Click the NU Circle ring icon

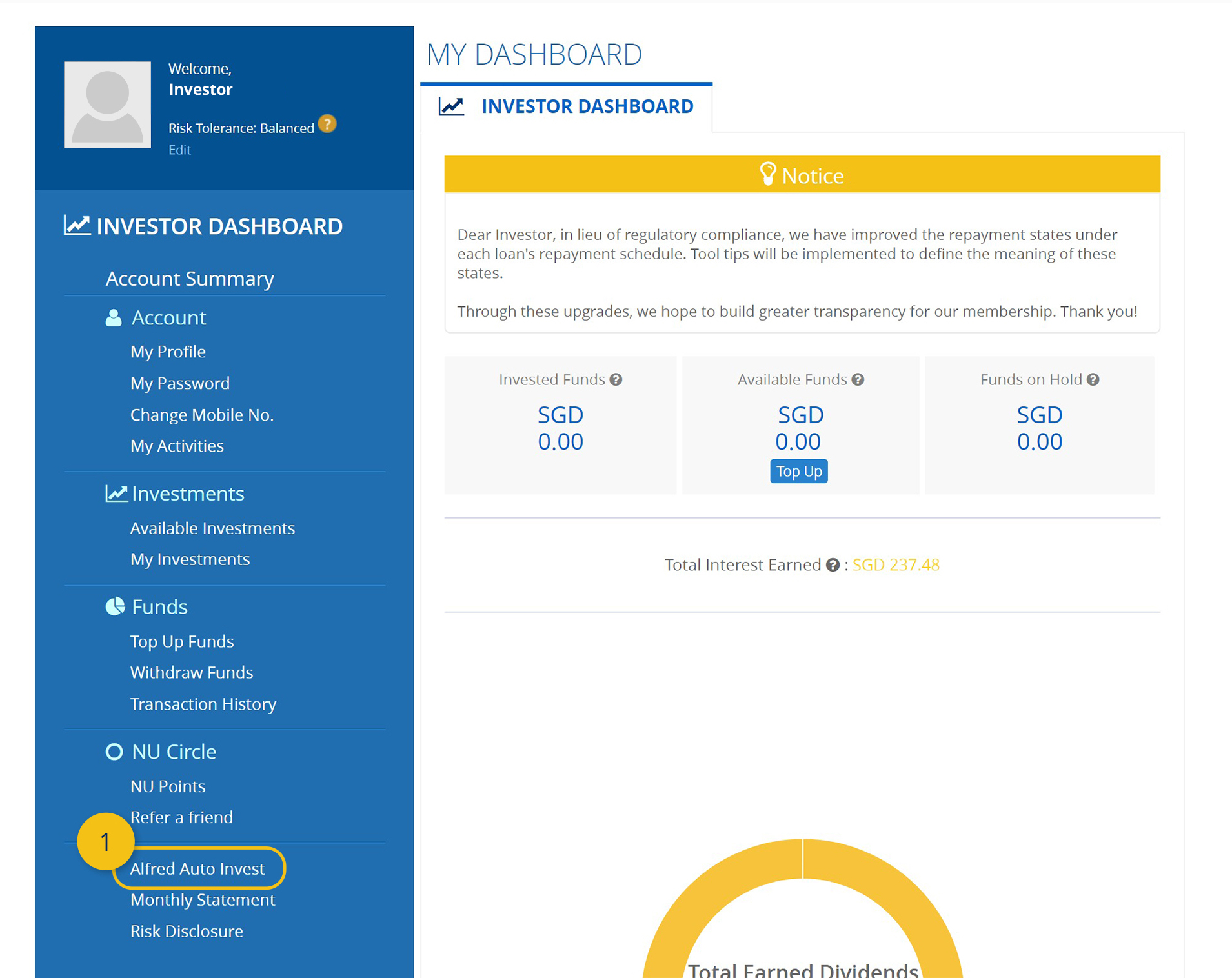click(114, 752)
